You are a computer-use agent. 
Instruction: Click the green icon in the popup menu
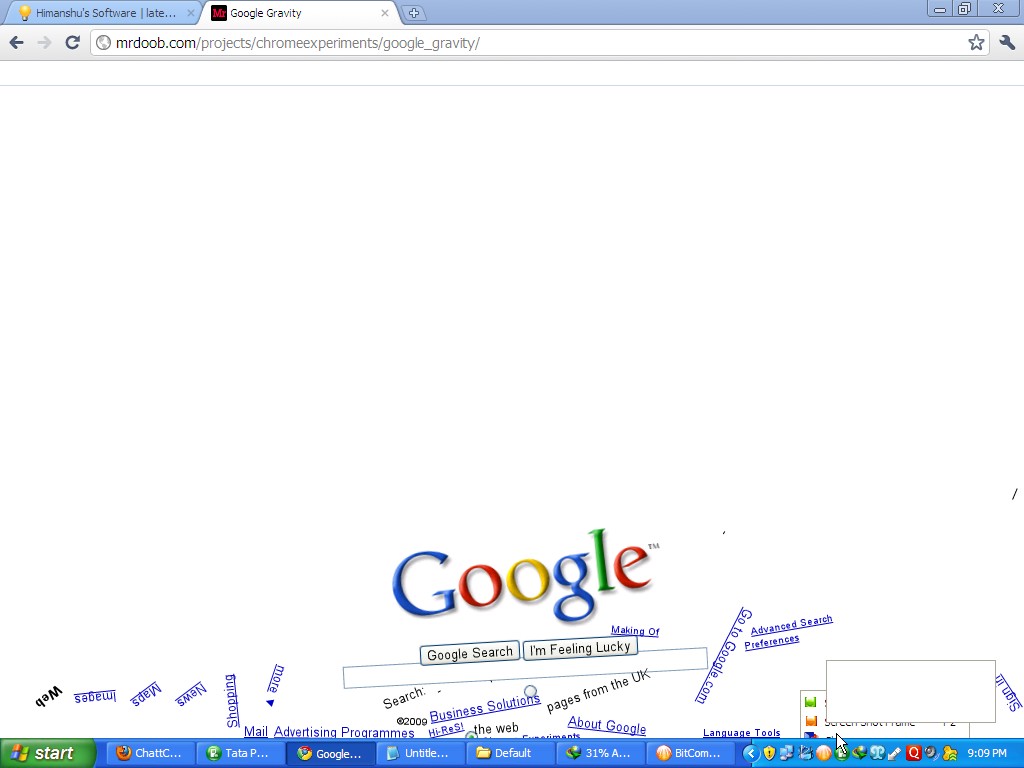click(810, 702)
